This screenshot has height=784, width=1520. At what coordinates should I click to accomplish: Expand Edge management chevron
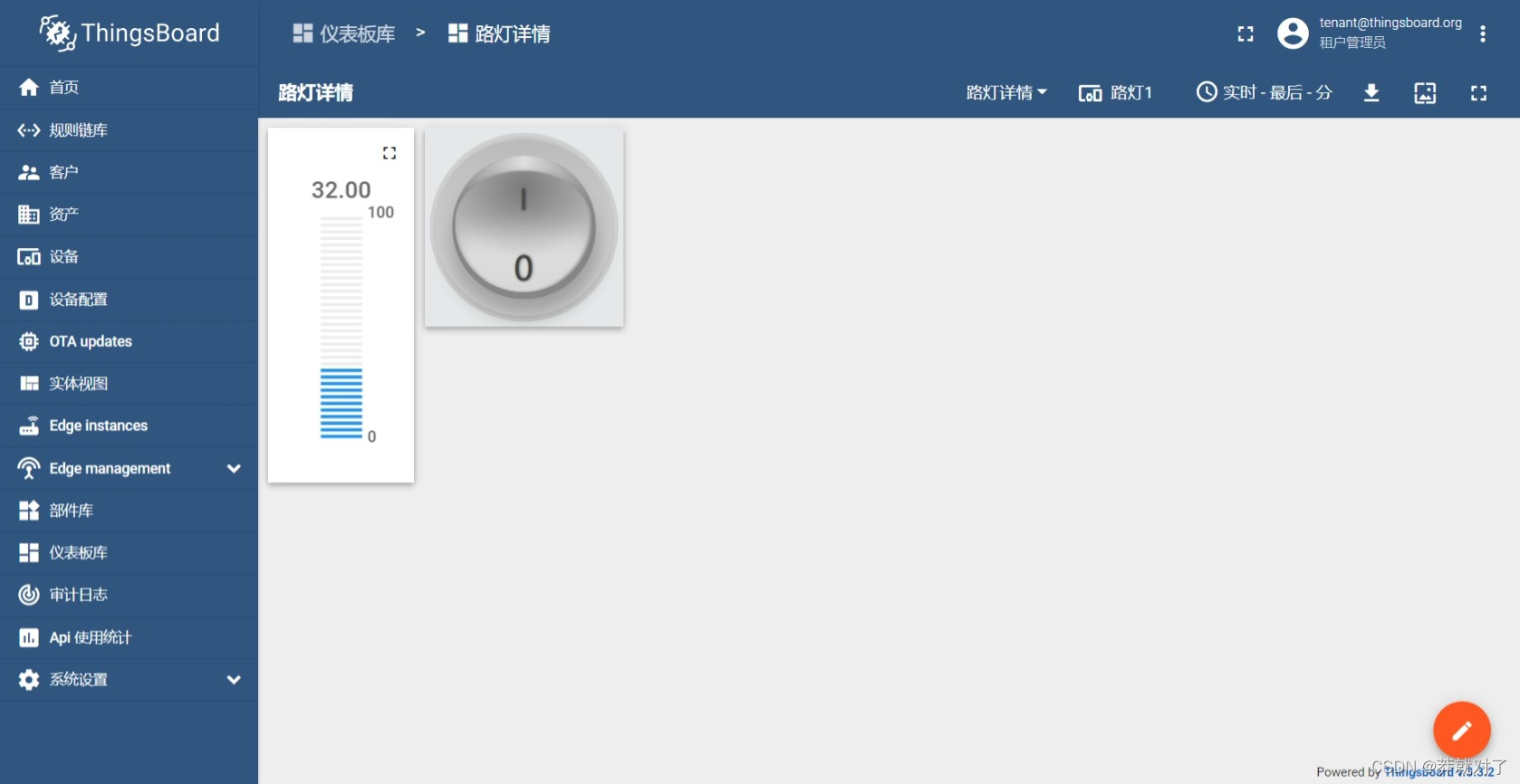point(234,468)
